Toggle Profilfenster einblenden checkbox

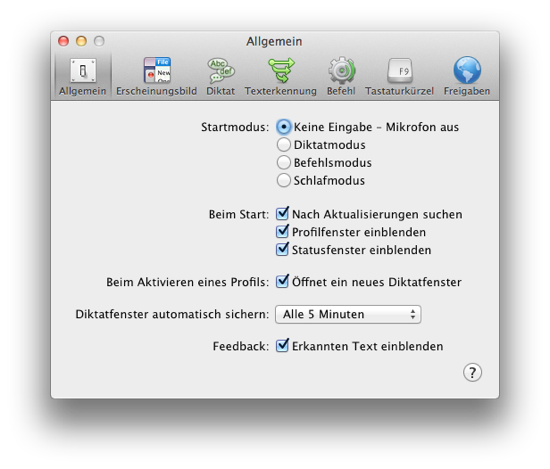[282, 231]
